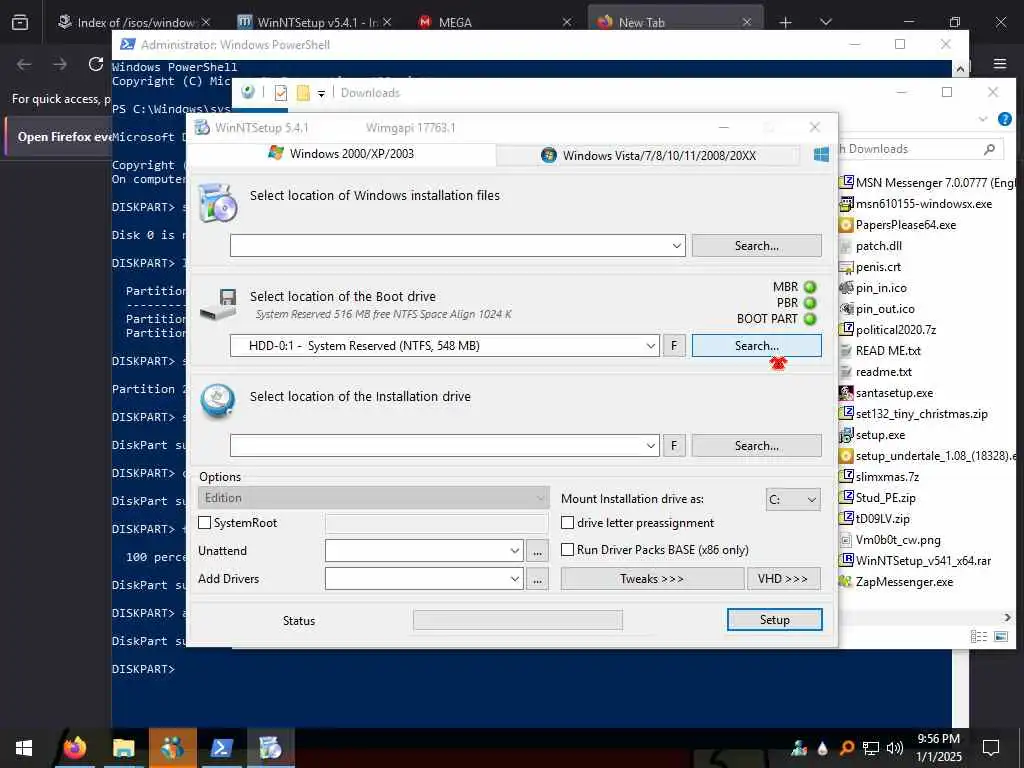The height and width of the screenshot is (768, 1024).
Task: Click the WinNTSetup taskbar icon
Action: coord(270,747)
